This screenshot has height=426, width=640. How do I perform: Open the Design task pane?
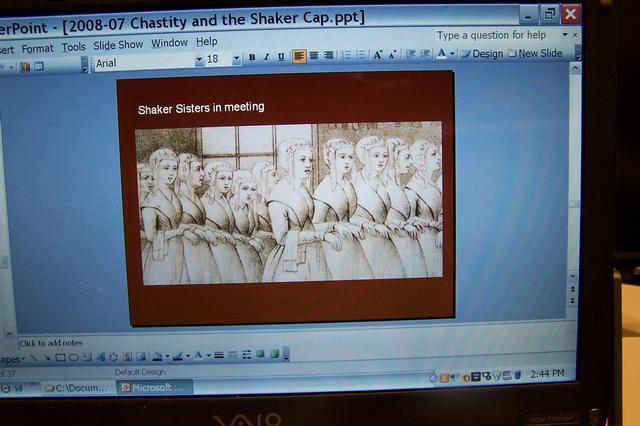tap(482, 54)
